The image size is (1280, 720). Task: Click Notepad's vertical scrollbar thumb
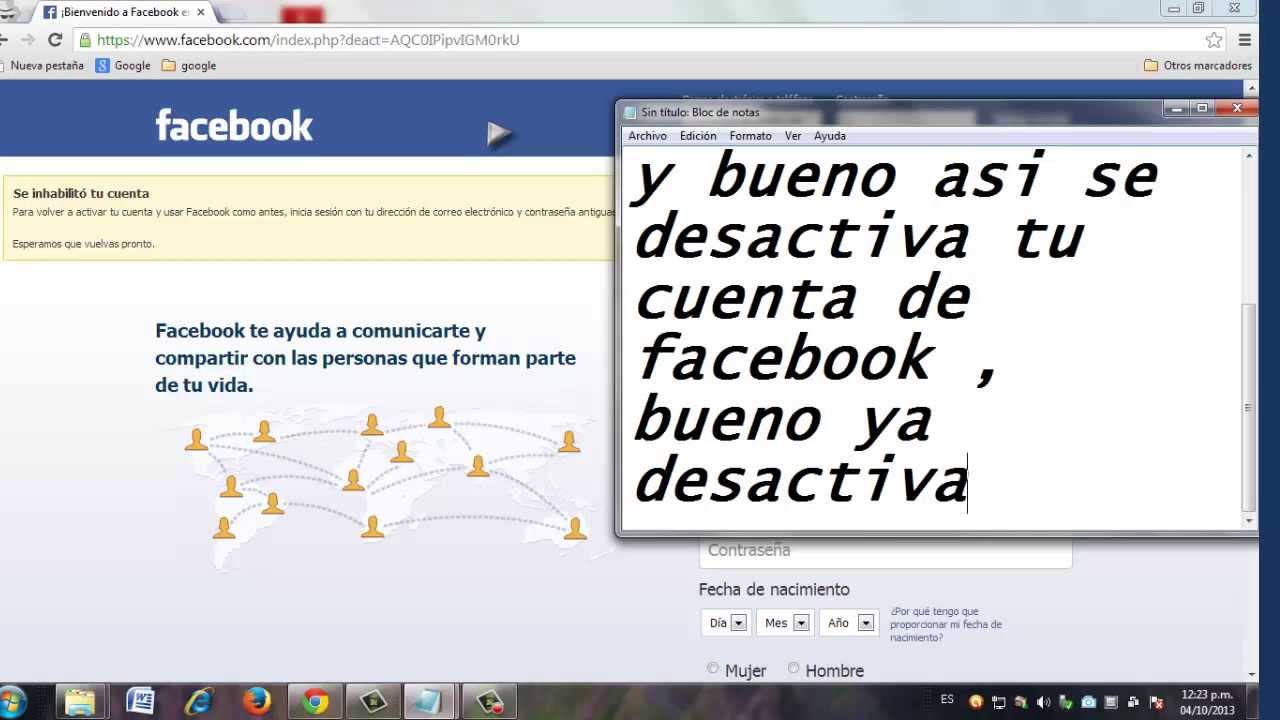[1248, 408]
